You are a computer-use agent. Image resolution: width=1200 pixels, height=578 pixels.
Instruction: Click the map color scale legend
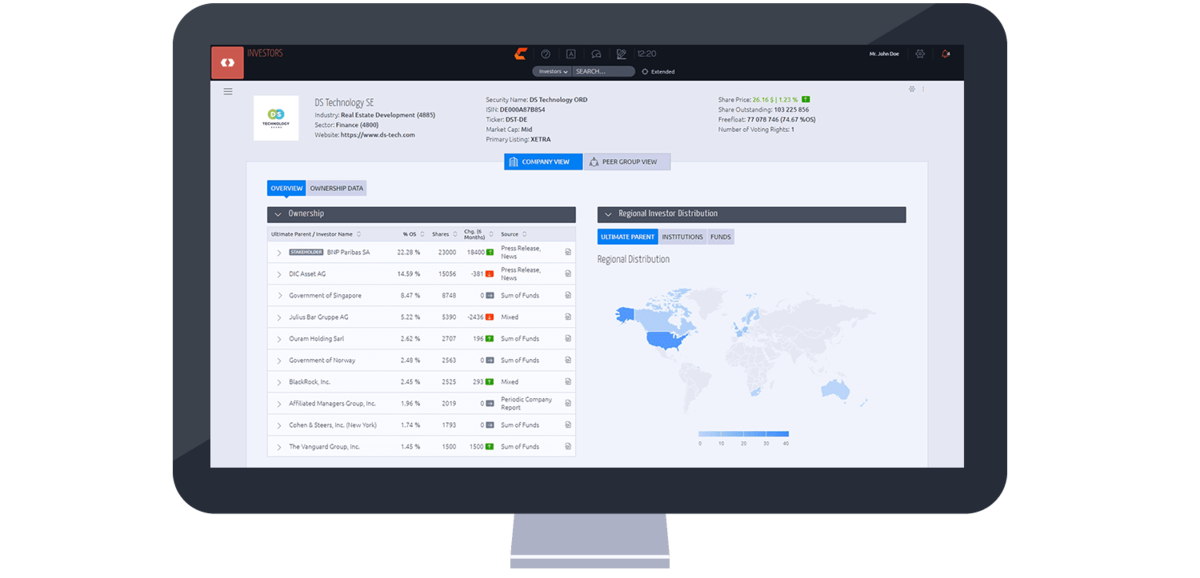pos(743,435)
